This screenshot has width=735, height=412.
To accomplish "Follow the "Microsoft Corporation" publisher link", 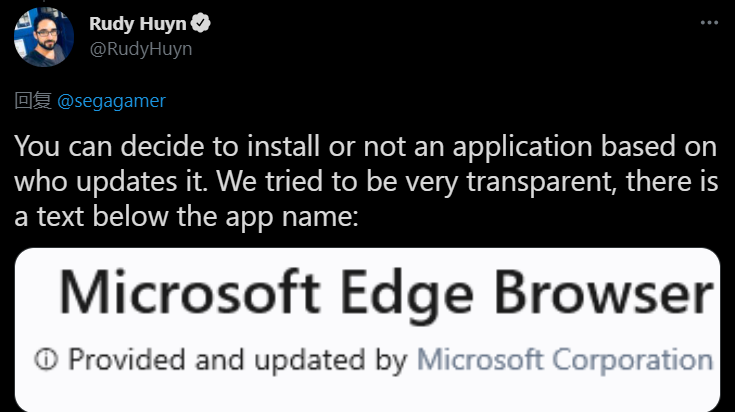I will pos(564,359).
